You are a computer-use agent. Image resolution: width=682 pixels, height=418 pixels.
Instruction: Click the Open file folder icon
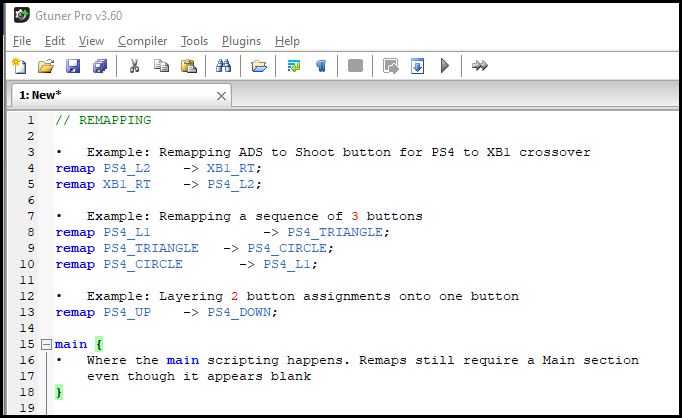point(45,66)
